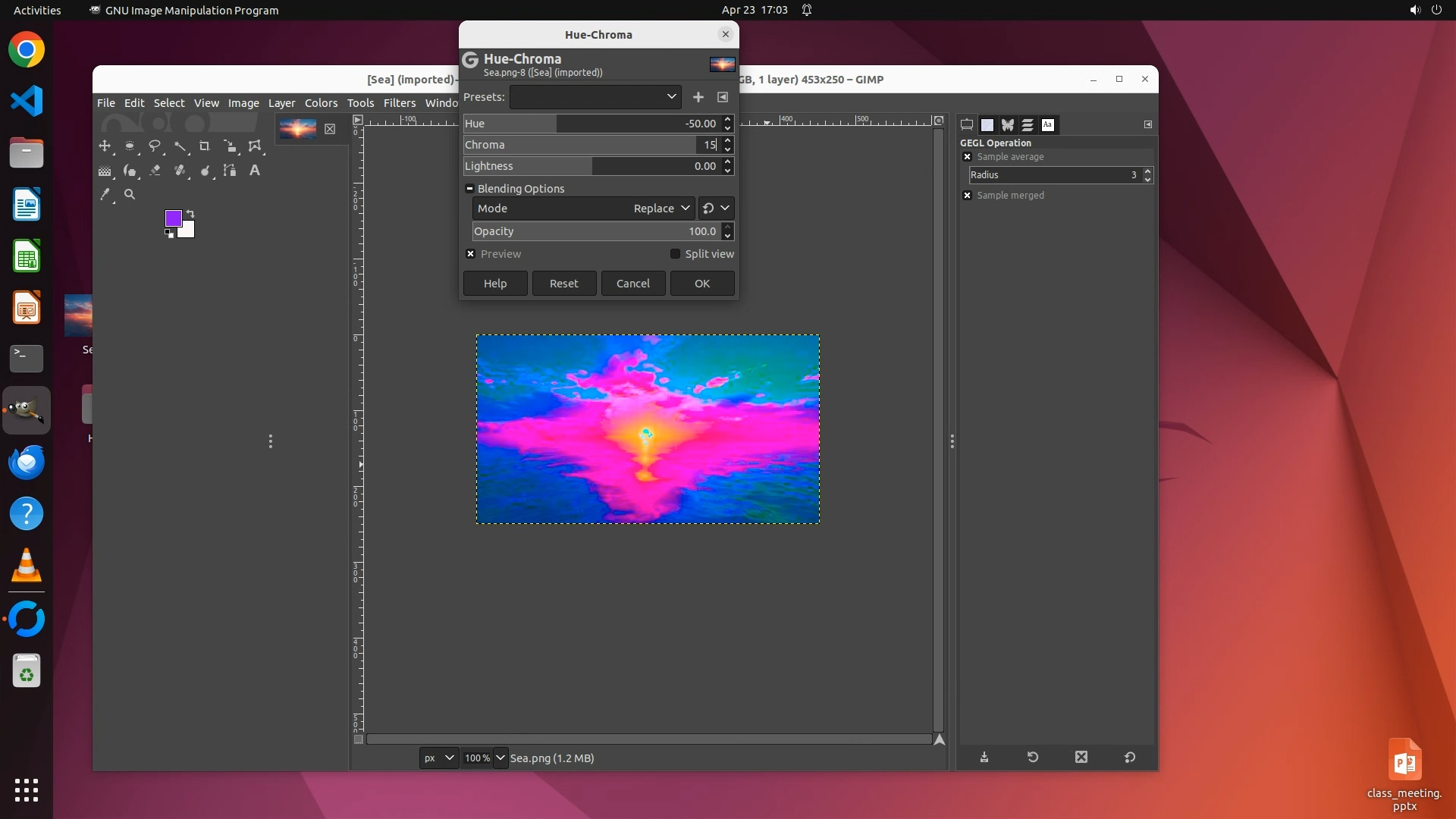Open the Presets dropdown

coord(595,97)
